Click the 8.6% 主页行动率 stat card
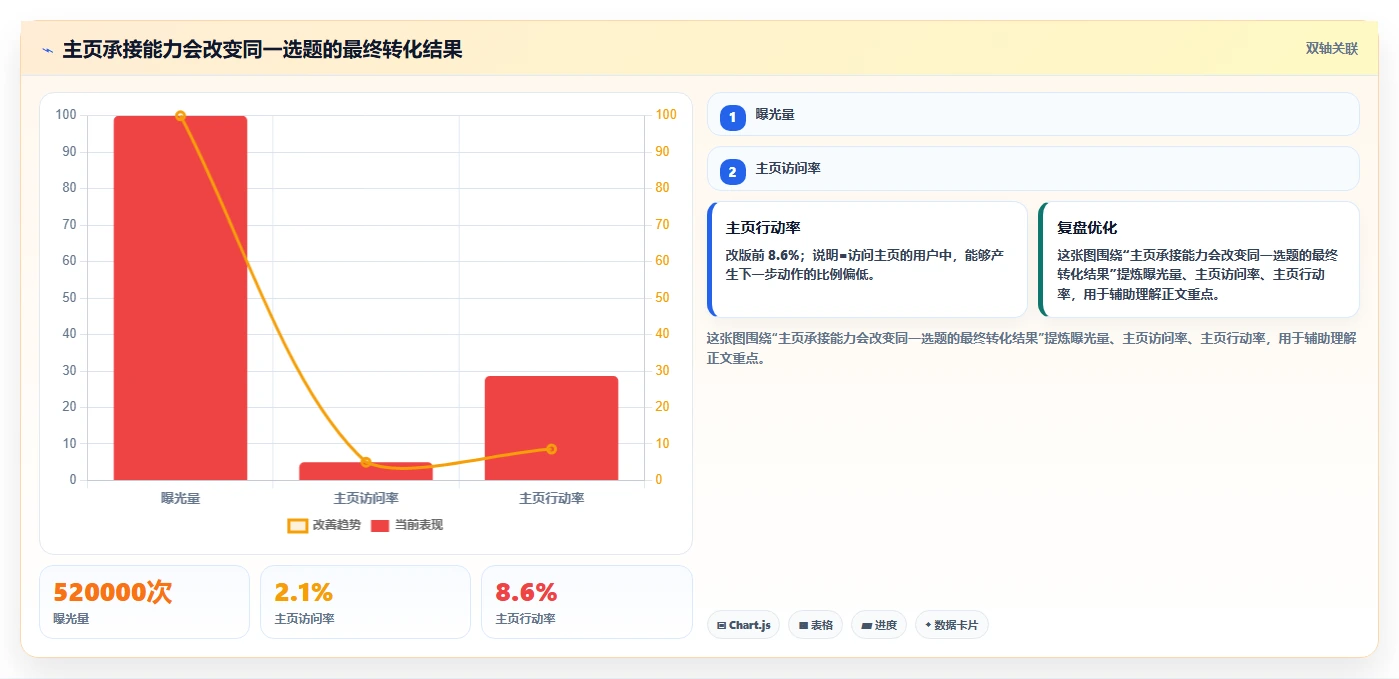Viewport: 1399px width, 679px height. click(587, 602)
